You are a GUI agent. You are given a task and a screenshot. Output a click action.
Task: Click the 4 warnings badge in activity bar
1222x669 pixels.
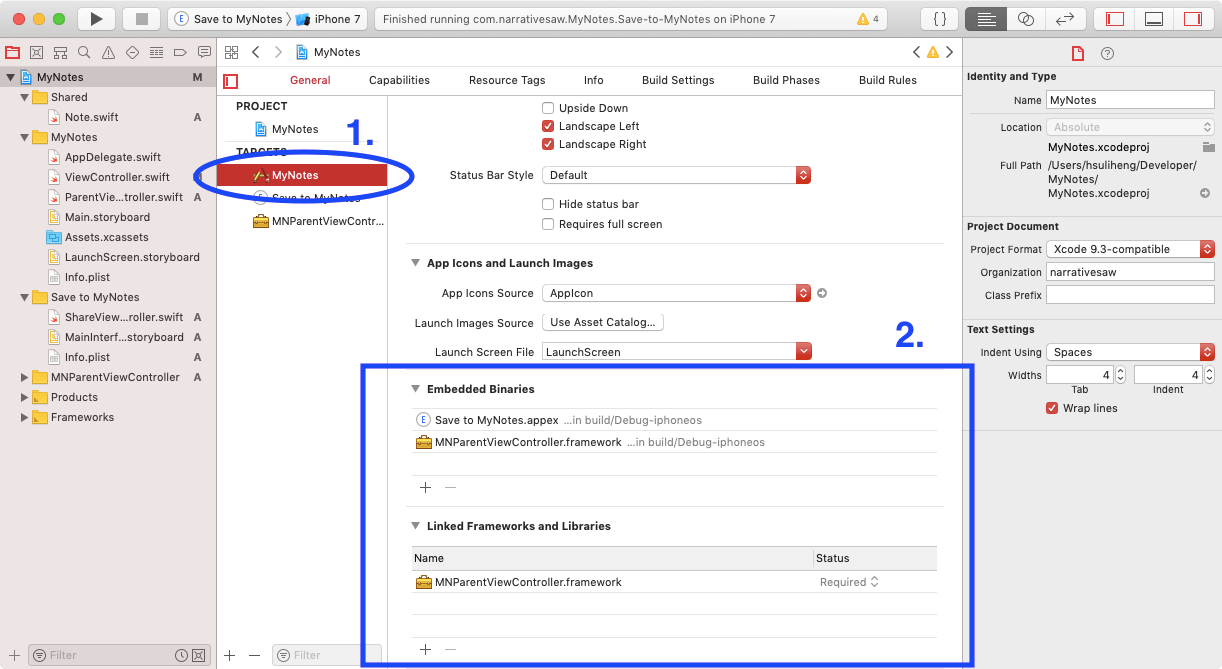tap(868, 19)
